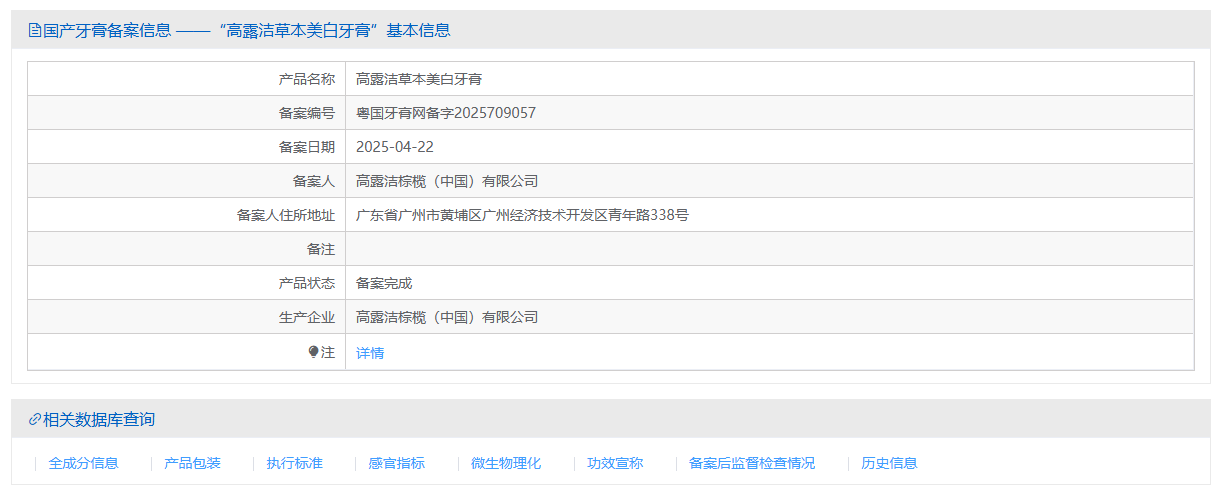Click the 备案日期 label cell
The image size is (1221, 493).
tap(187, 147)
